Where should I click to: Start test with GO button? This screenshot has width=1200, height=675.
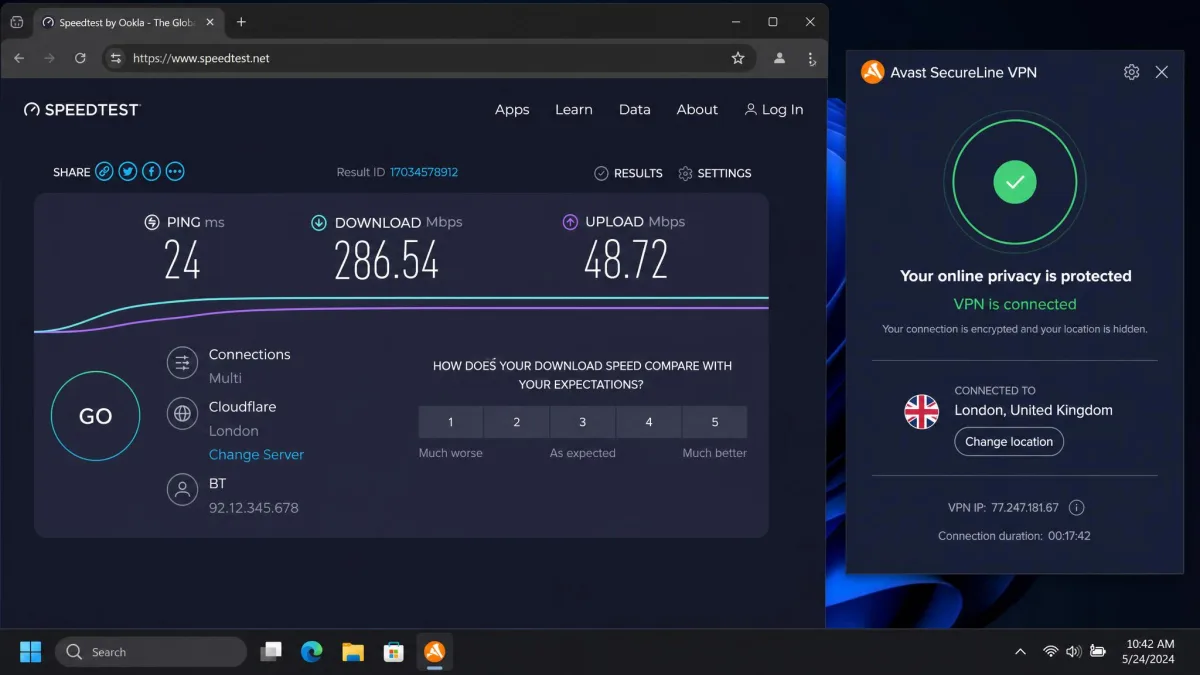pos(95,416)
